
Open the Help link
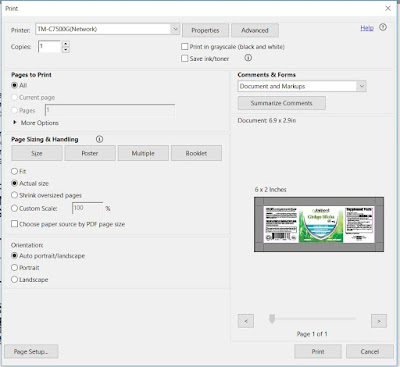point(367,28)
